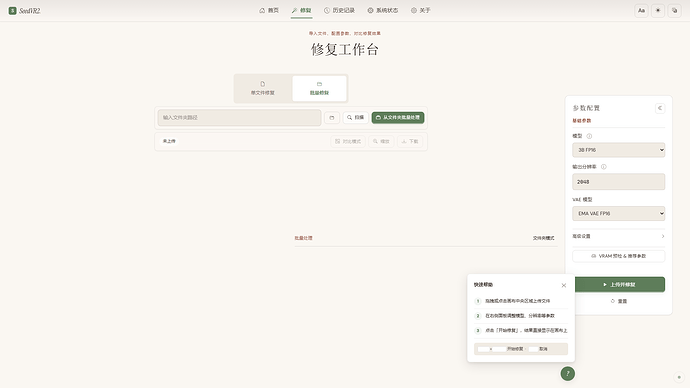
Task: Click the language switch icon at top right
Action: pyautogui.click(x=674, y=11)
